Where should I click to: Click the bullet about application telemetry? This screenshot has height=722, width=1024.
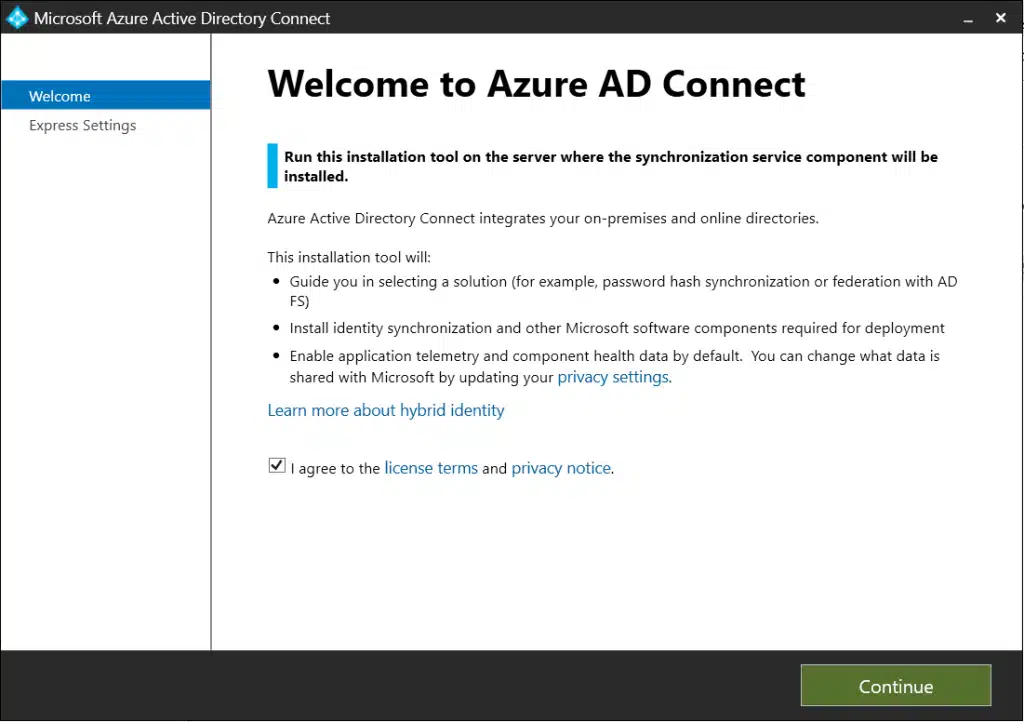614,356
